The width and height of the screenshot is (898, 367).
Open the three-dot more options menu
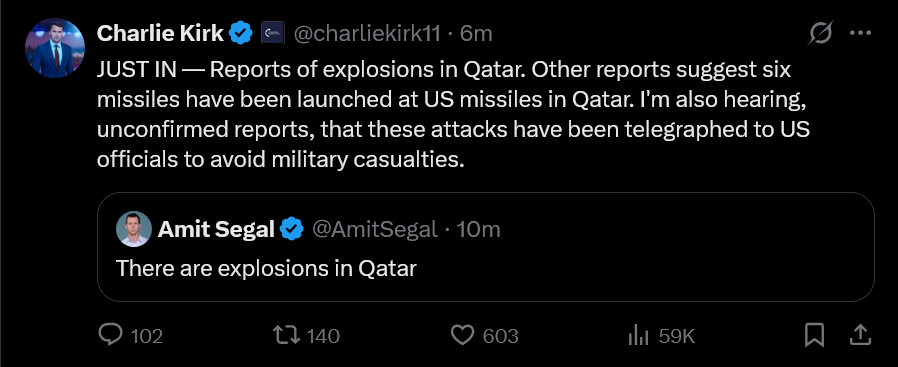[x=860, y=33]
